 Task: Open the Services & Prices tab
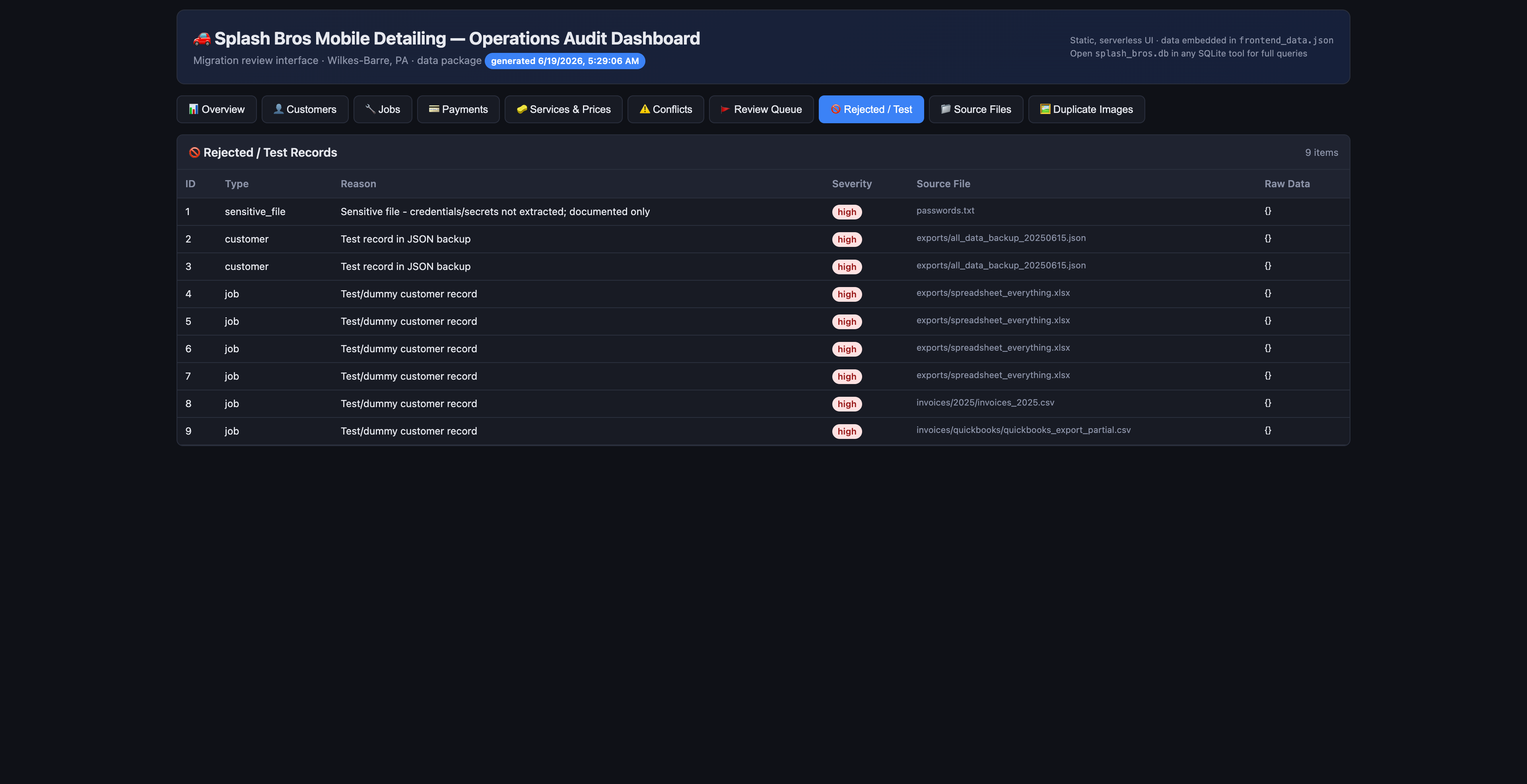(x=563, y=109)
